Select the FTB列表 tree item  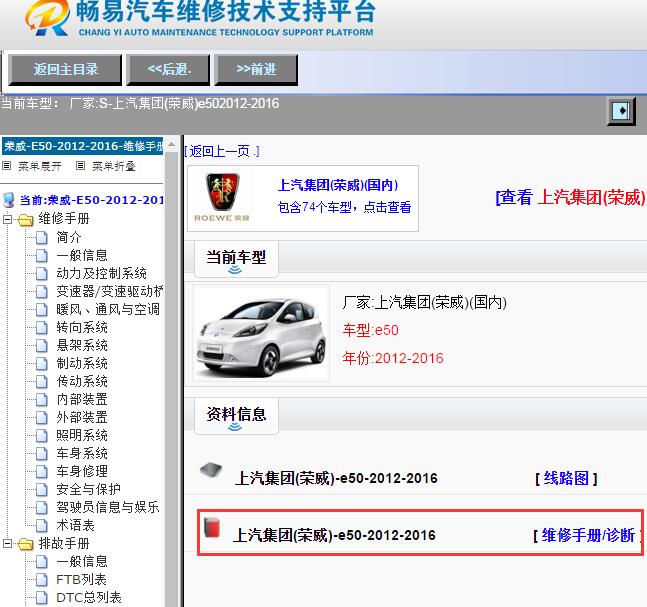(81, 579)
